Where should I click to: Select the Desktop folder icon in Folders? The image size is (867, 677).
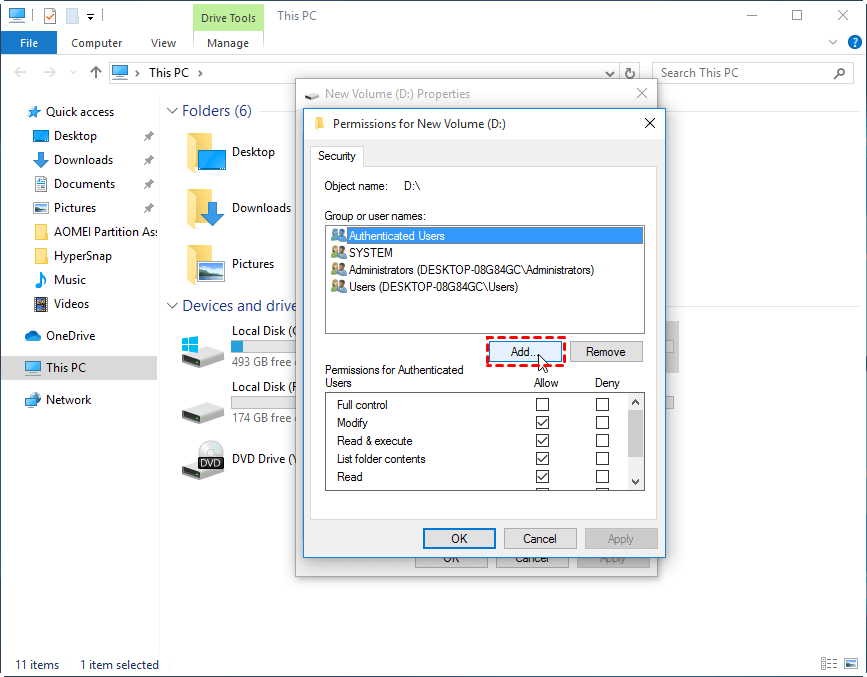(x=206, y=153)
